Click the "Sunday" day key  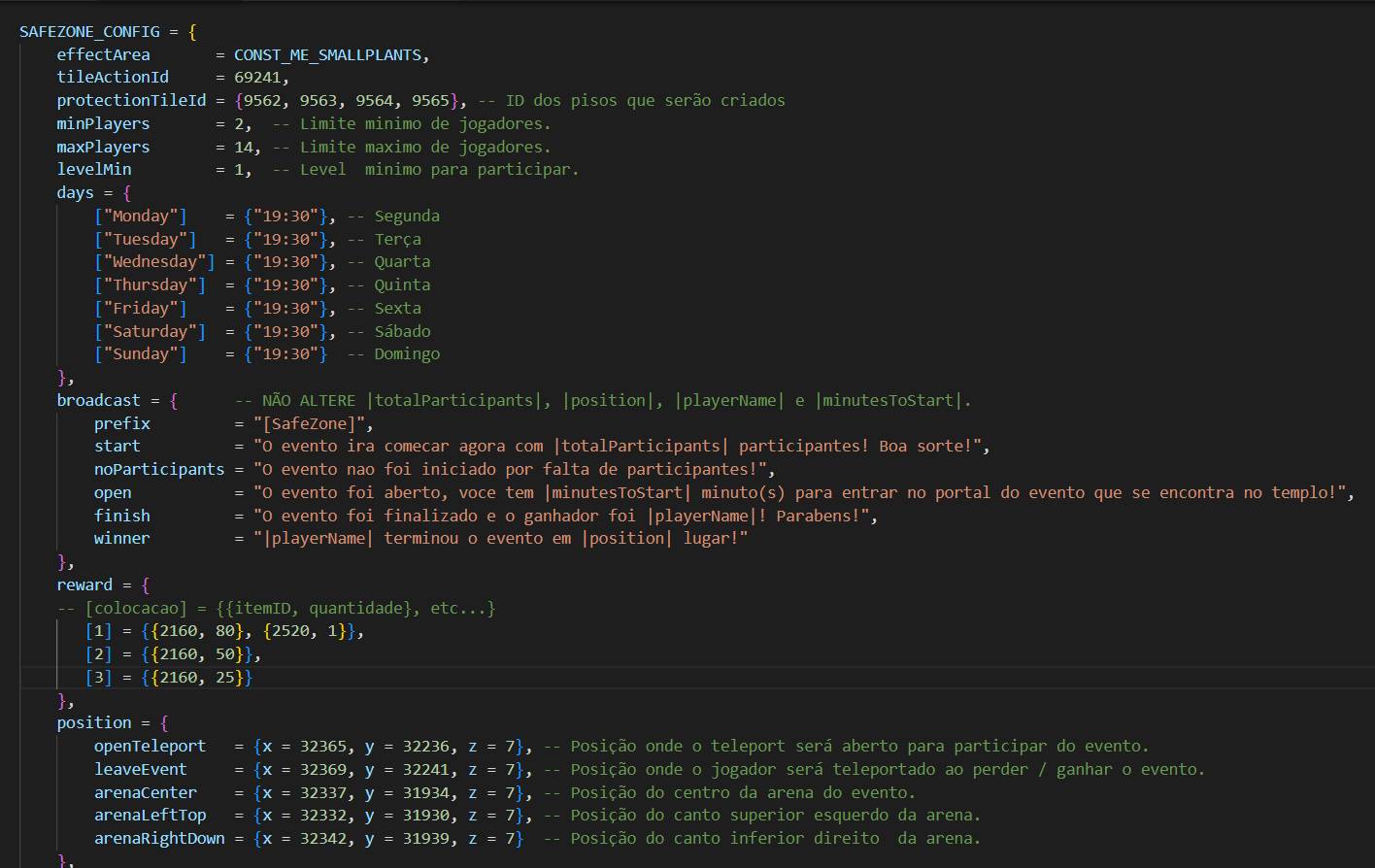(141, 354)
